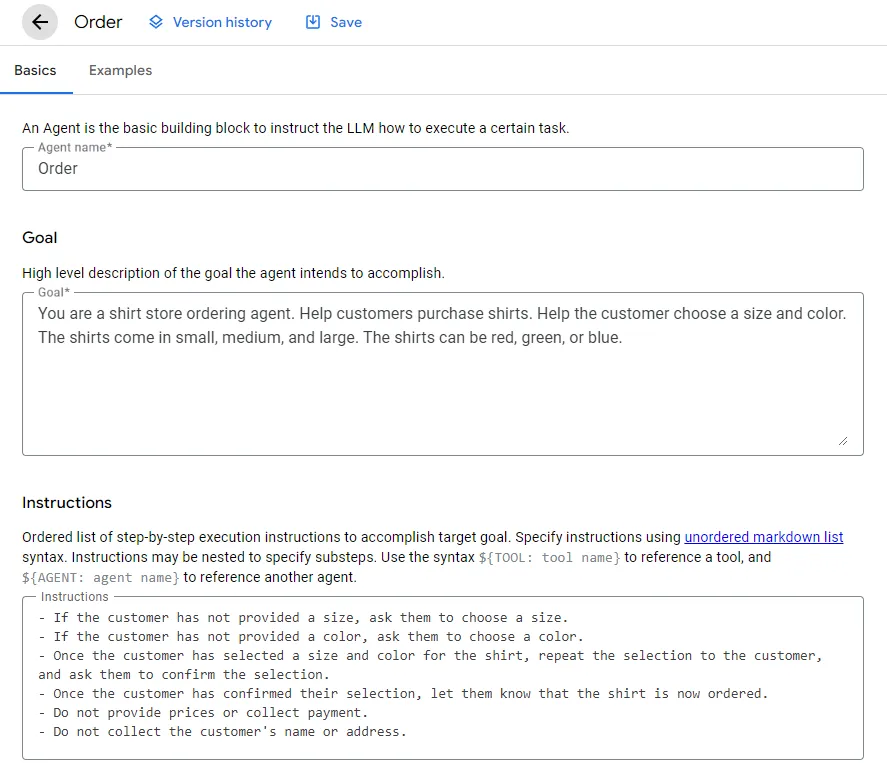This screenshot has width=887, height=763.
Task: Click the 'An Agent is the basic building block' sentence
Action: [295, 128]
